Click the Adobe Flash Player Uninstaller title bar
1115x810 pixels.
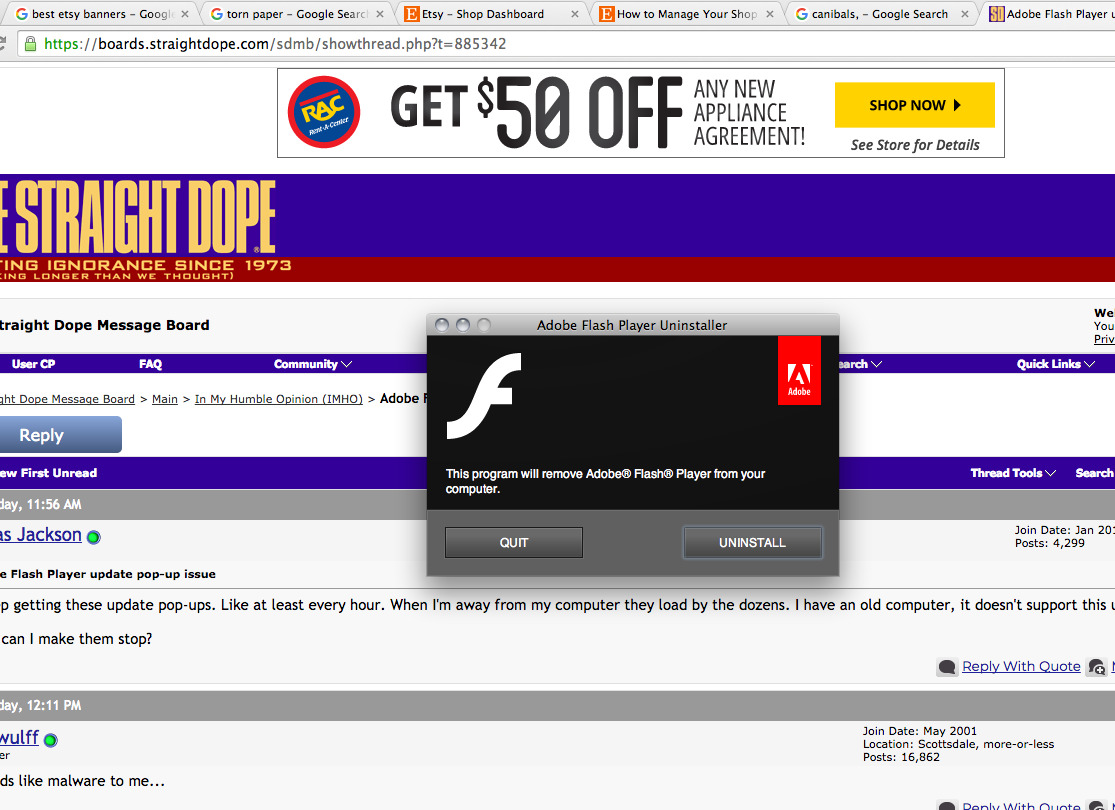(632, 325)
